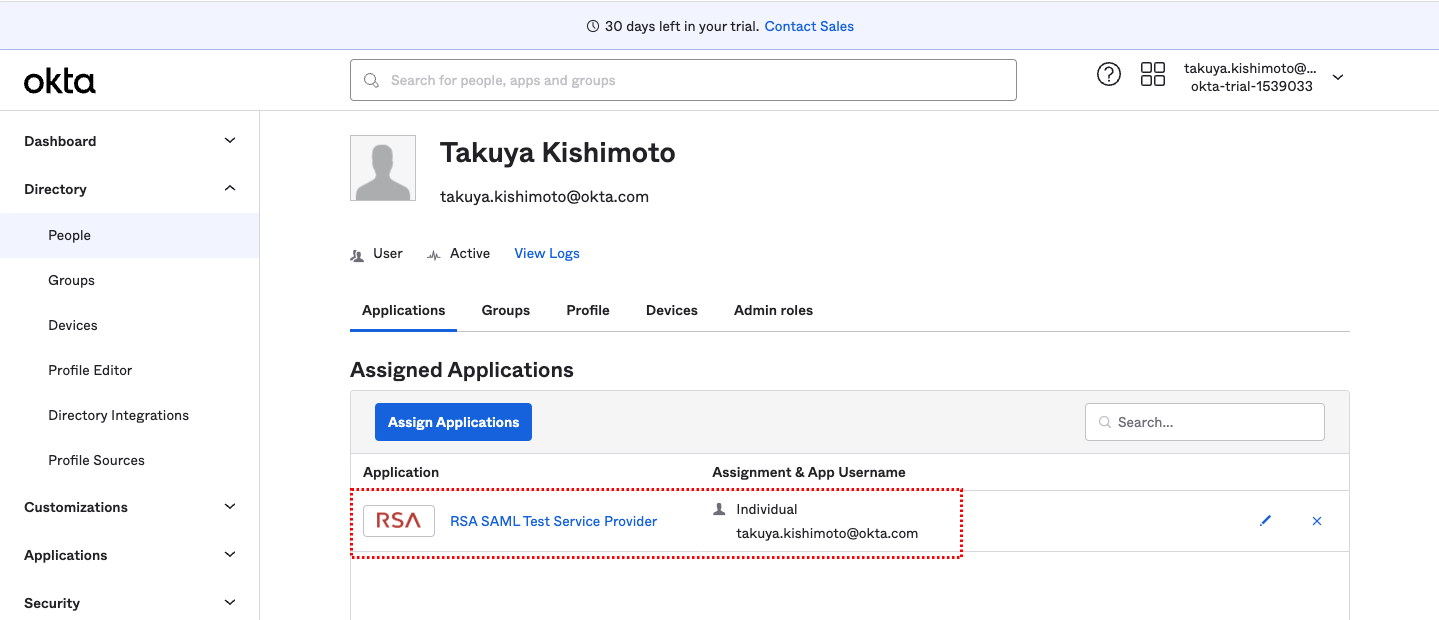Remove RSA SAML assignment with X icon
Image resolution: width=1439 pixels, height=620 pixels.
pos(1317,521)
